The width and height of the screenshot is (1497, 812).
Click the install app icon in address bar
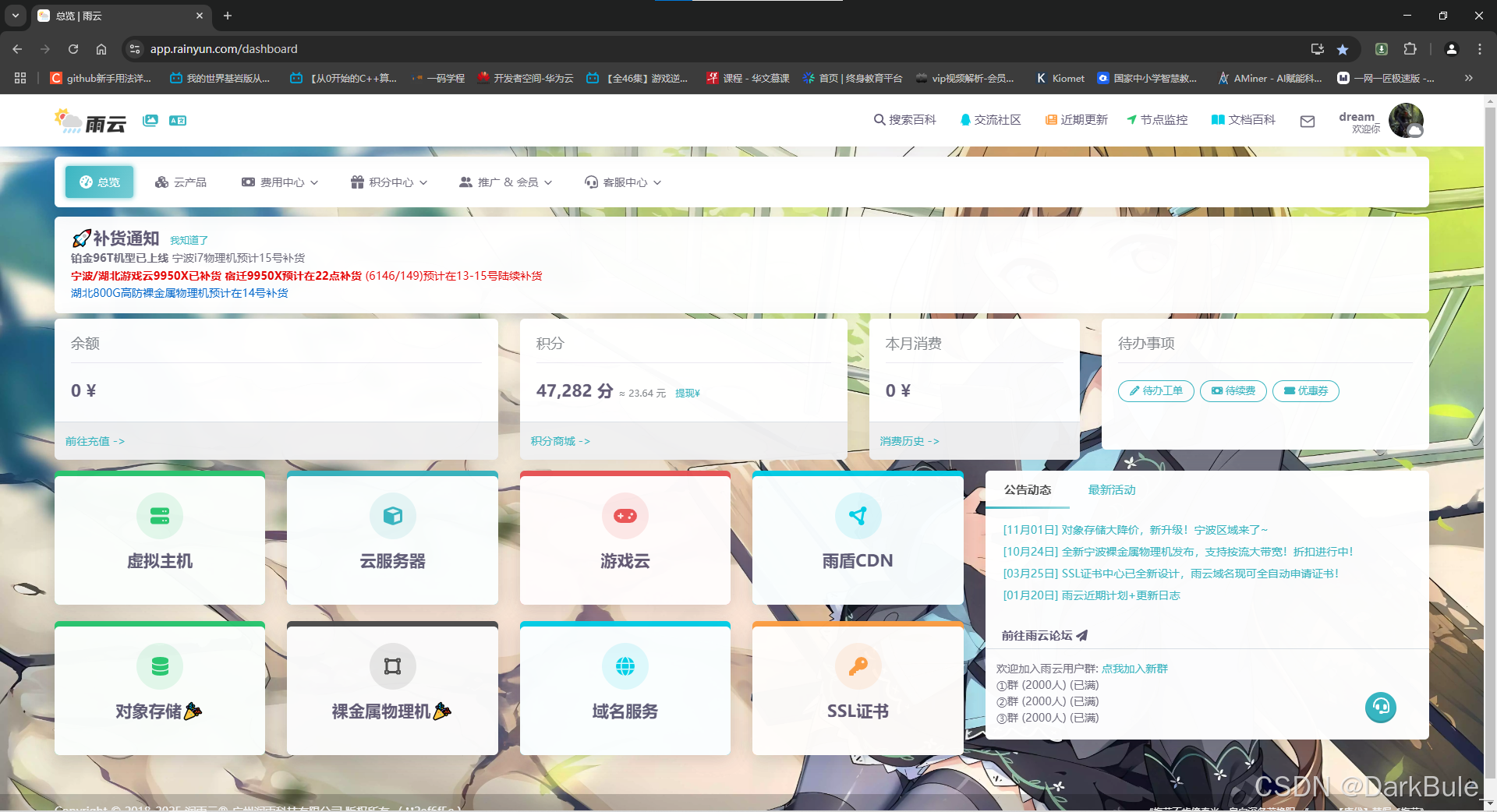(1318, 49)
